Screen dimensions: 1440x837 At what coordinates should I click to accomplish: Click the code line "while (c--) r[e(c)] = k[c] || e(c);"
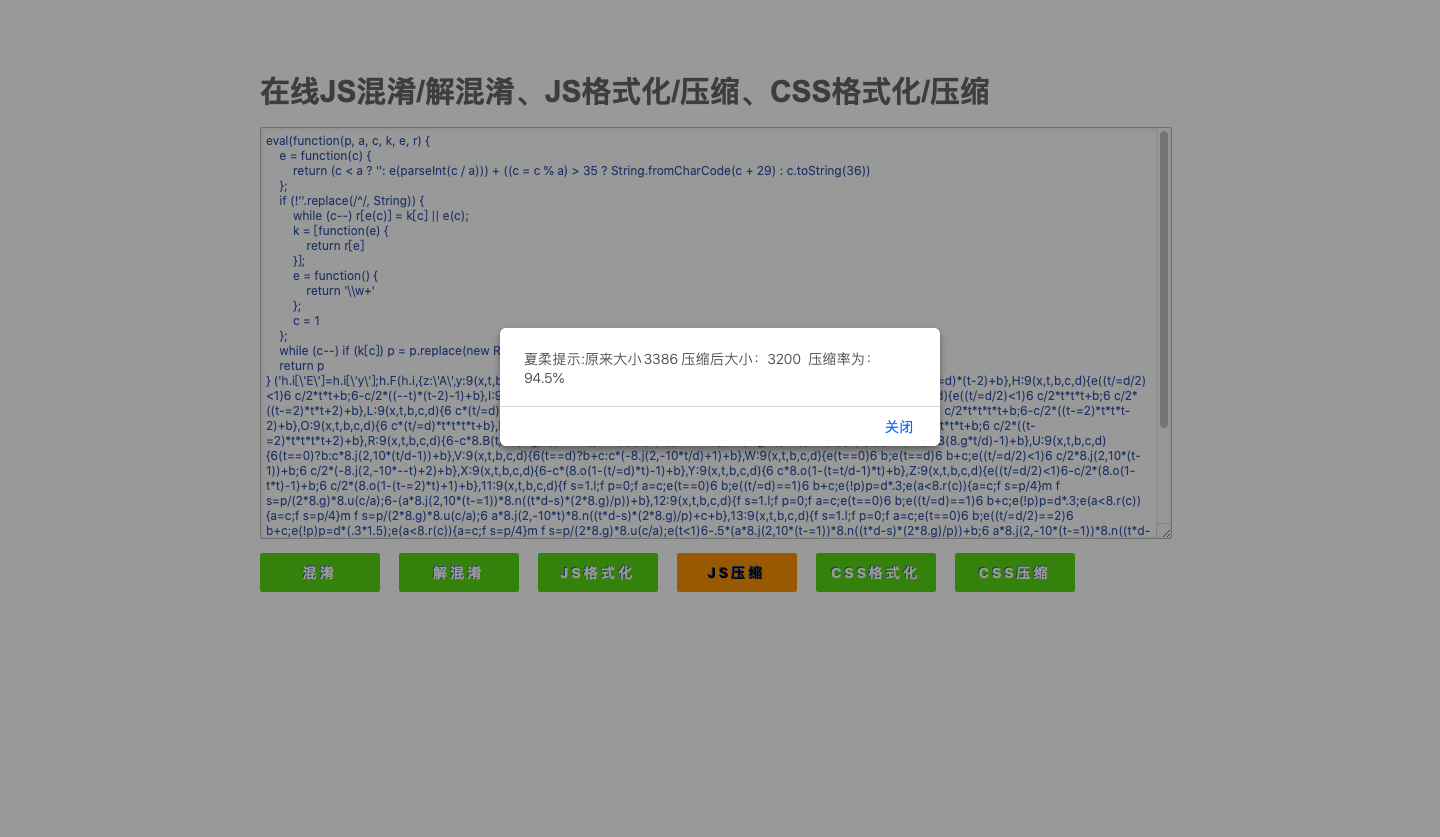click(x=381, y=216)
